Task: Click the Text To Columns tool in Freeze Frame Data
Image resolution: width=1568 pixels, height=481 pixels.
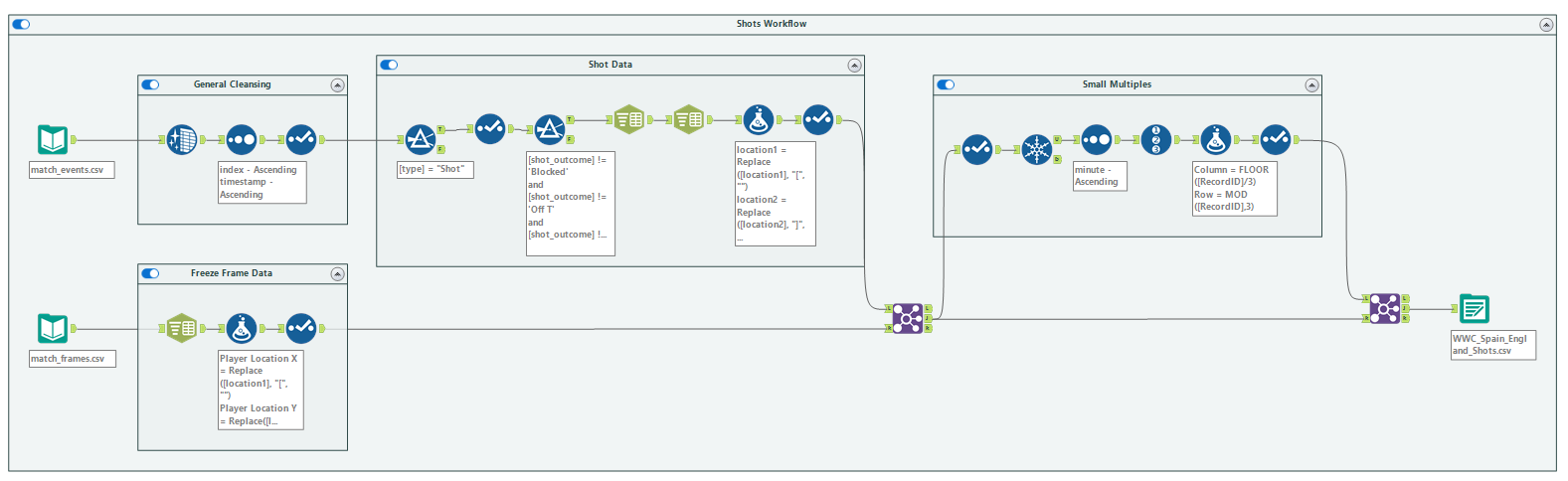Action: [x=181, y=328]
